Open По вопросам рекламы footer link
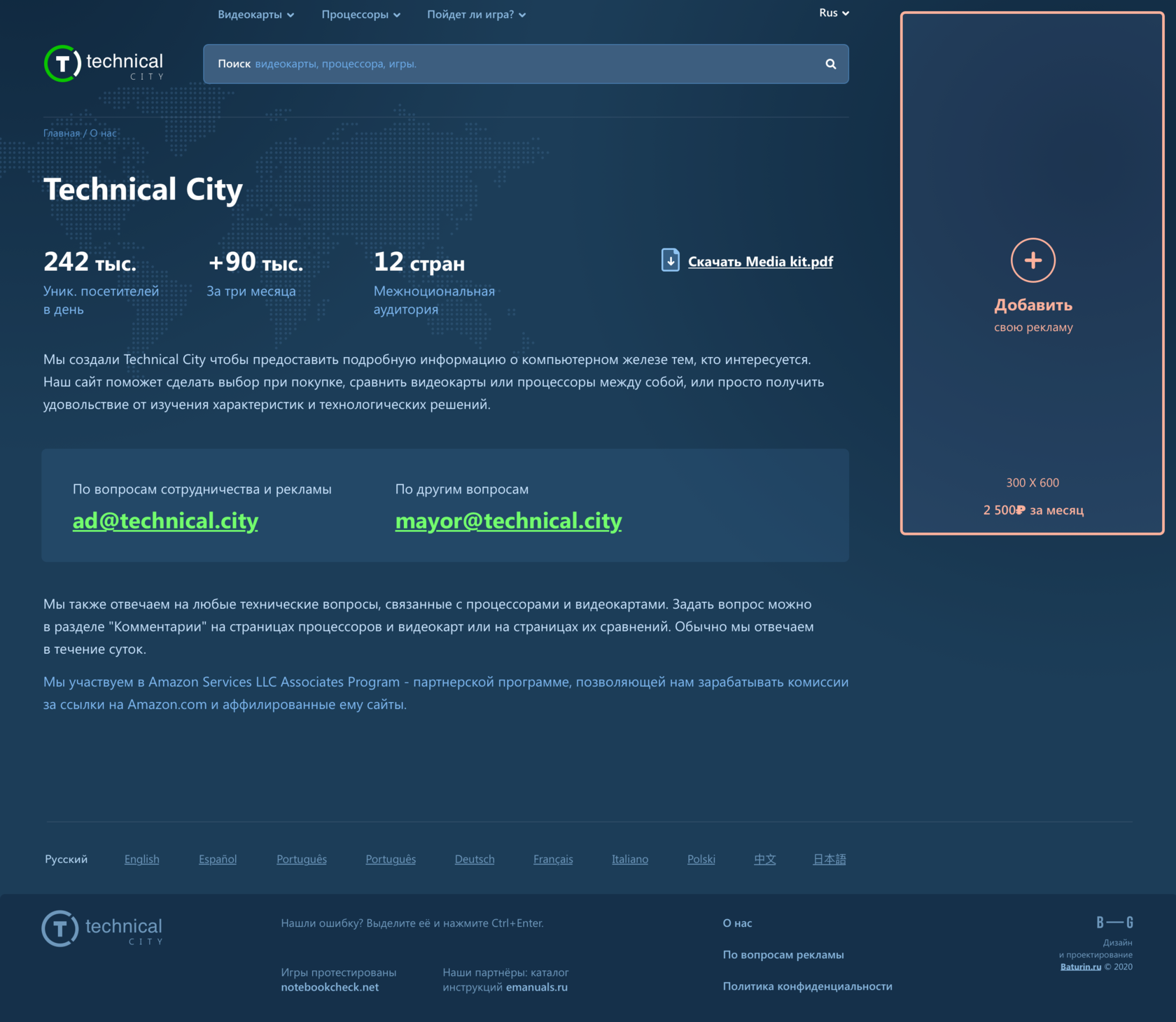Viewport: 1176px width, 1022px height. pos(783,955)
